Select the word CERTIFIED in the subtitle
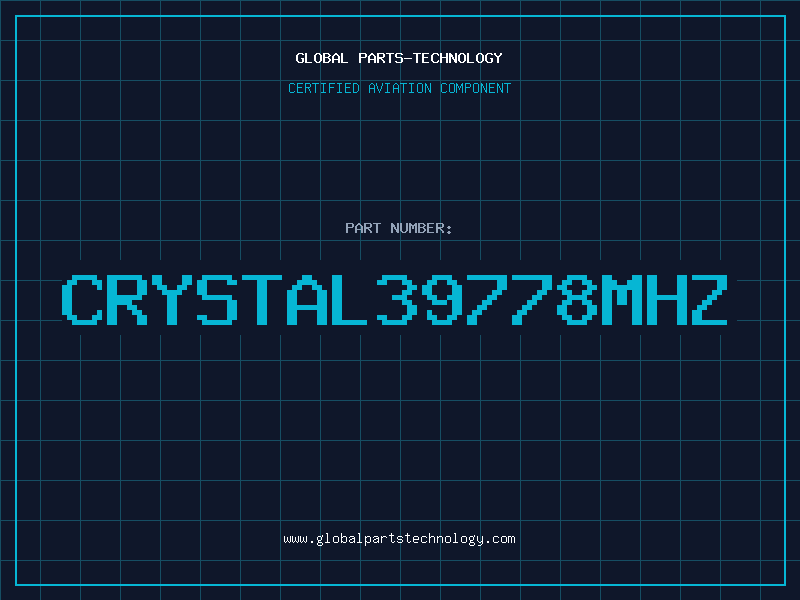800x600 pixels. 324,88
